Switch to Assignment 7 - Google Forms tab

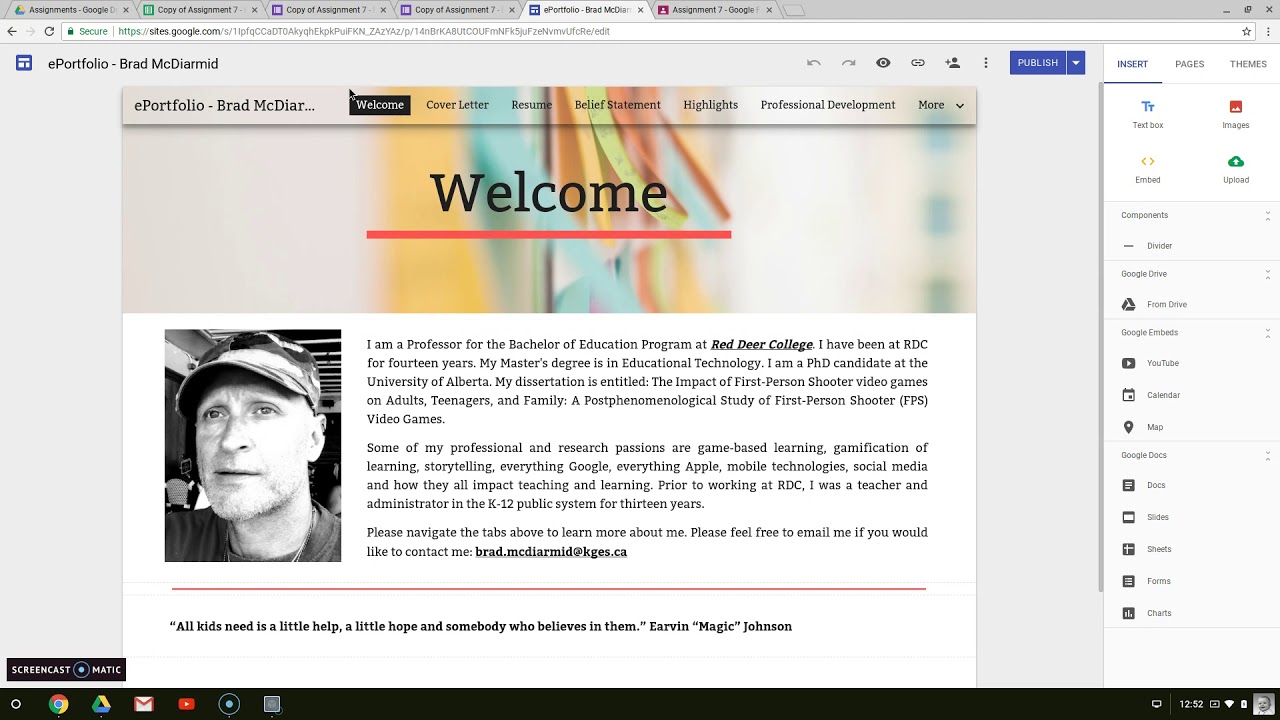pyautogui.click(x=715, y=10)
